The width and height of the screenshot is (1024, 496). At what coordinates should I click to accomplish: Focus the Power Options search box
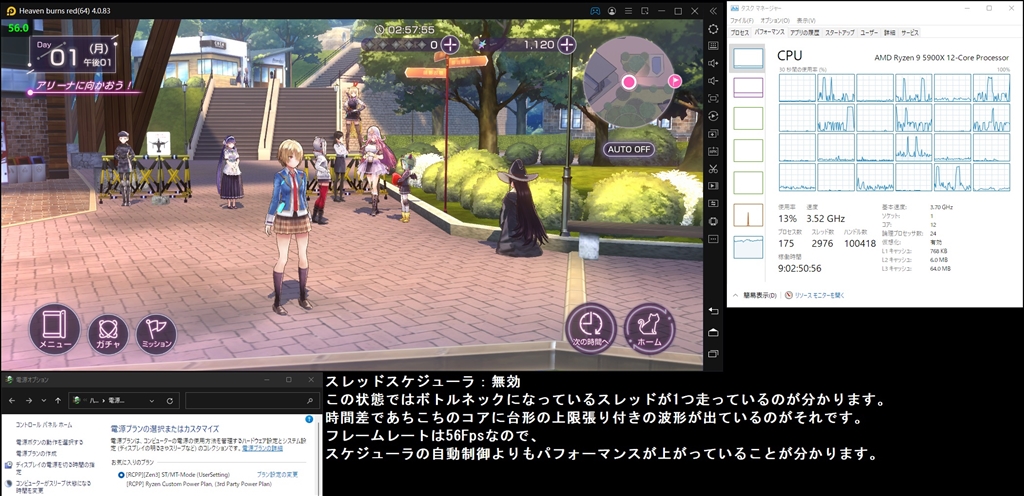point(251,400)
